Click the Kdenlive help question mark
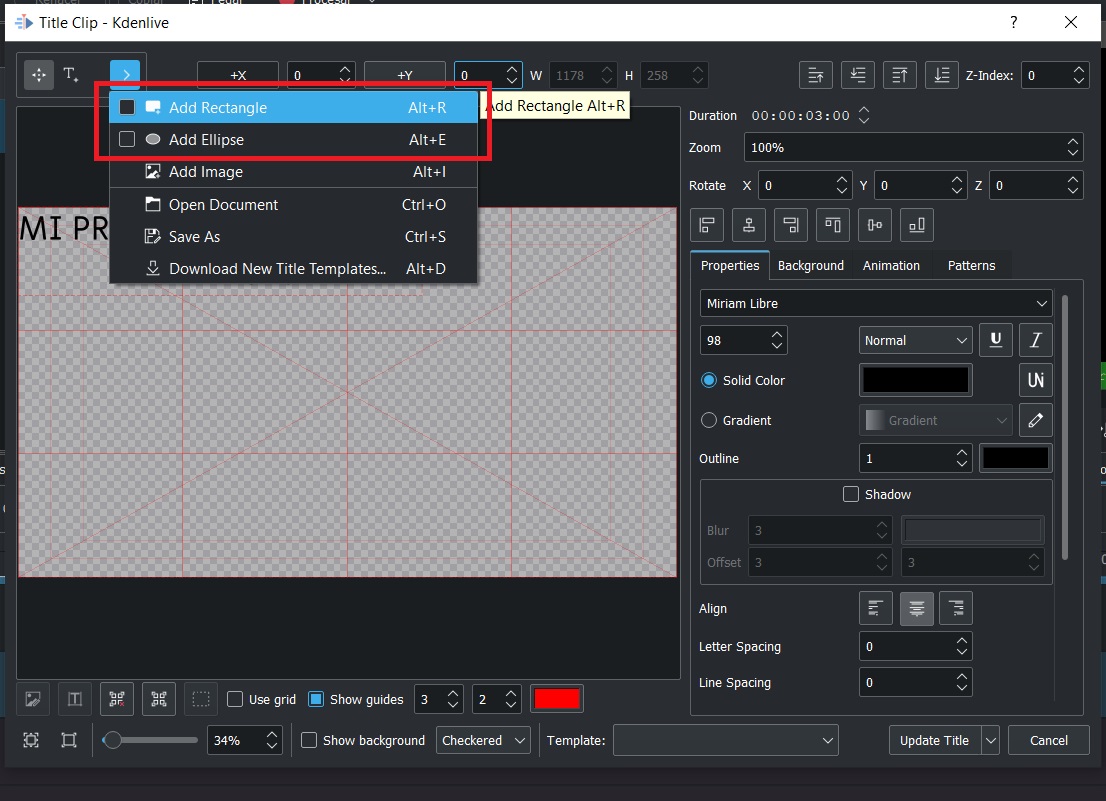The height and width of the screenshot is (801, 1106). 1014,22
